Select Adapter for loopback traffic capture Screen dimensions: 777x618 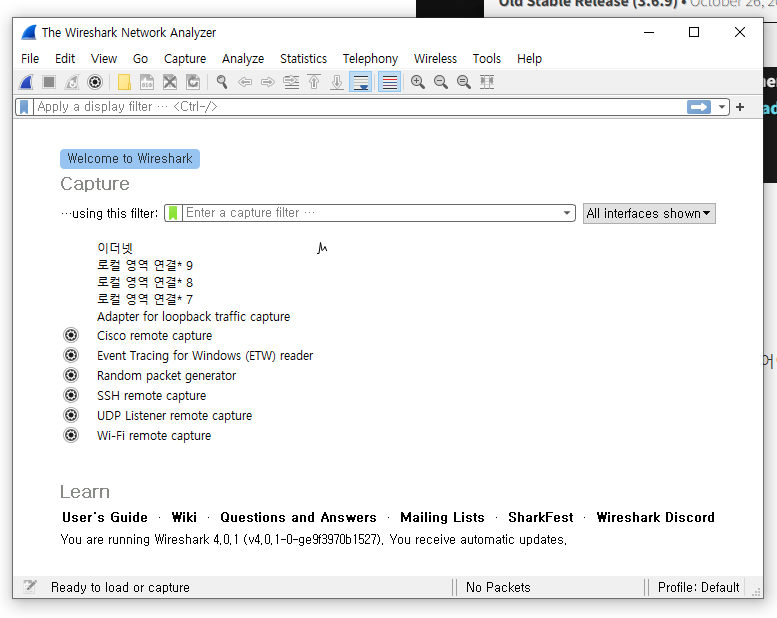click(x=193, y=317)
